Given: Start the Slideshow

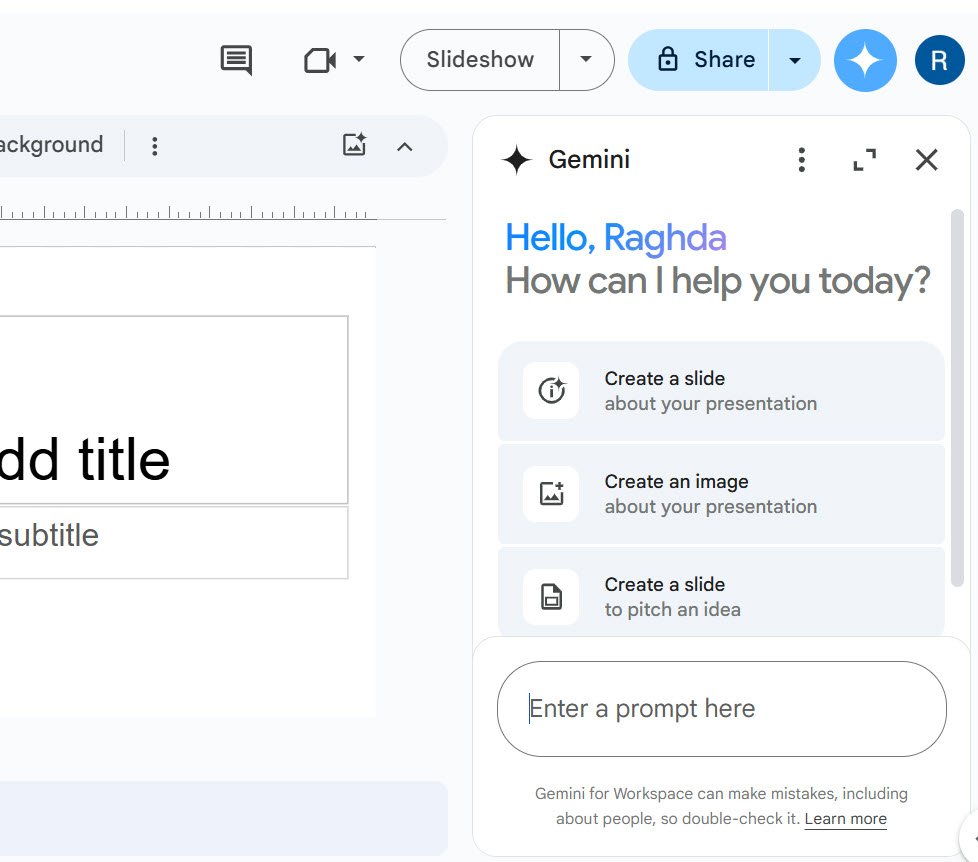Looking at the screenshot, I should [x=480, y=60].
